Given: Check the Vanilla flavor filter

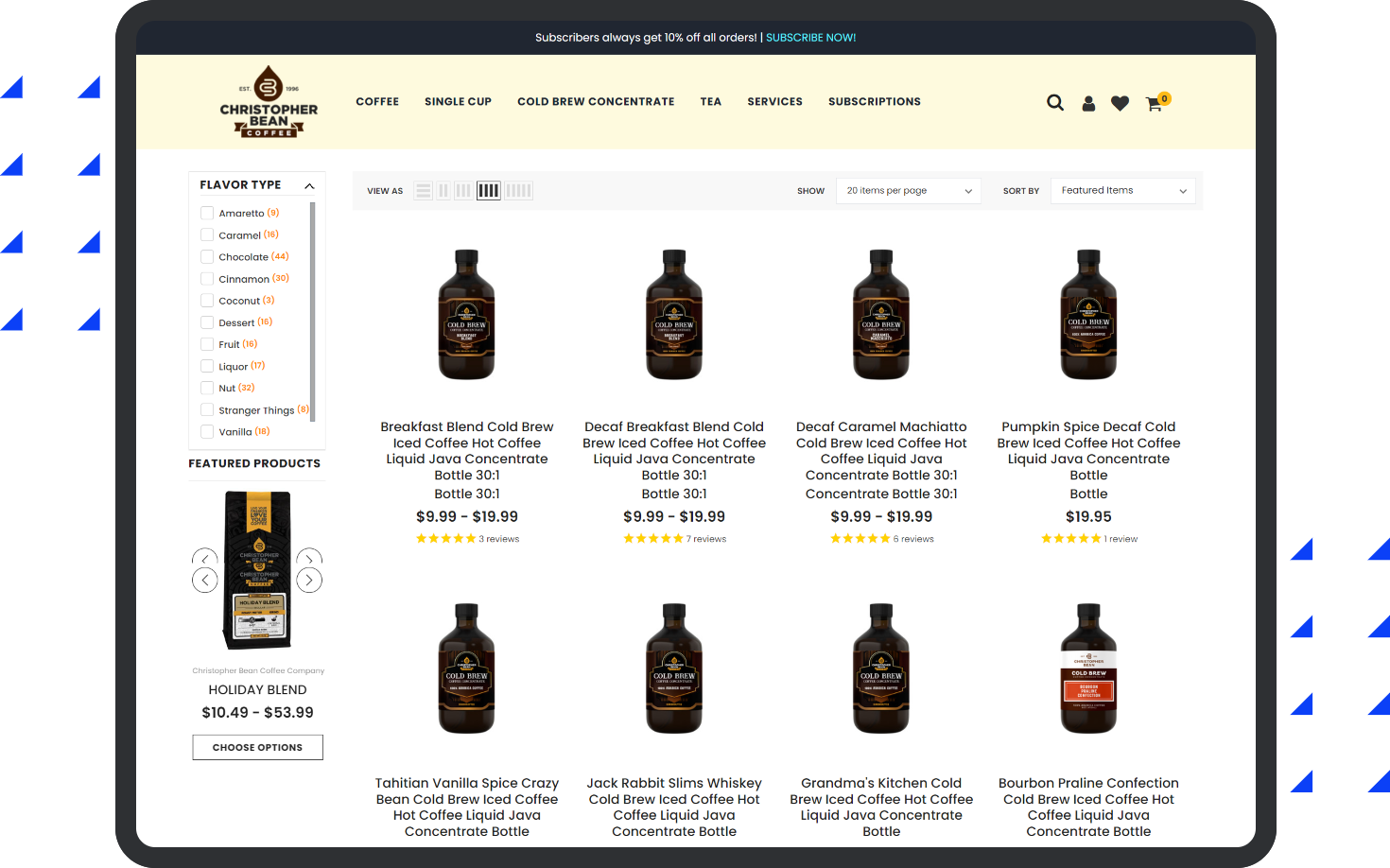Looking at the screenshot, I should [207, 432].
